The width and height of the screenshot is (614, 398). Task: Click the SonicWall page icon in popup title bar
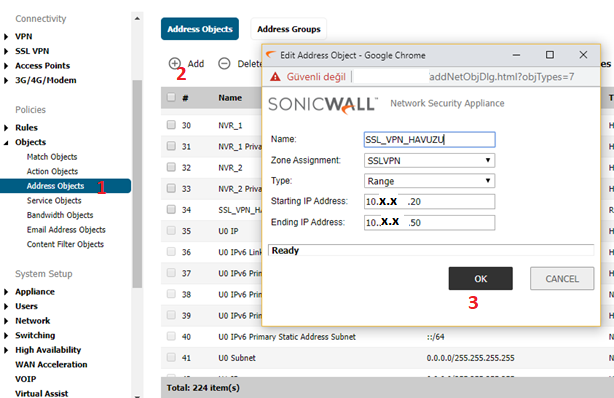pos(271,55)
